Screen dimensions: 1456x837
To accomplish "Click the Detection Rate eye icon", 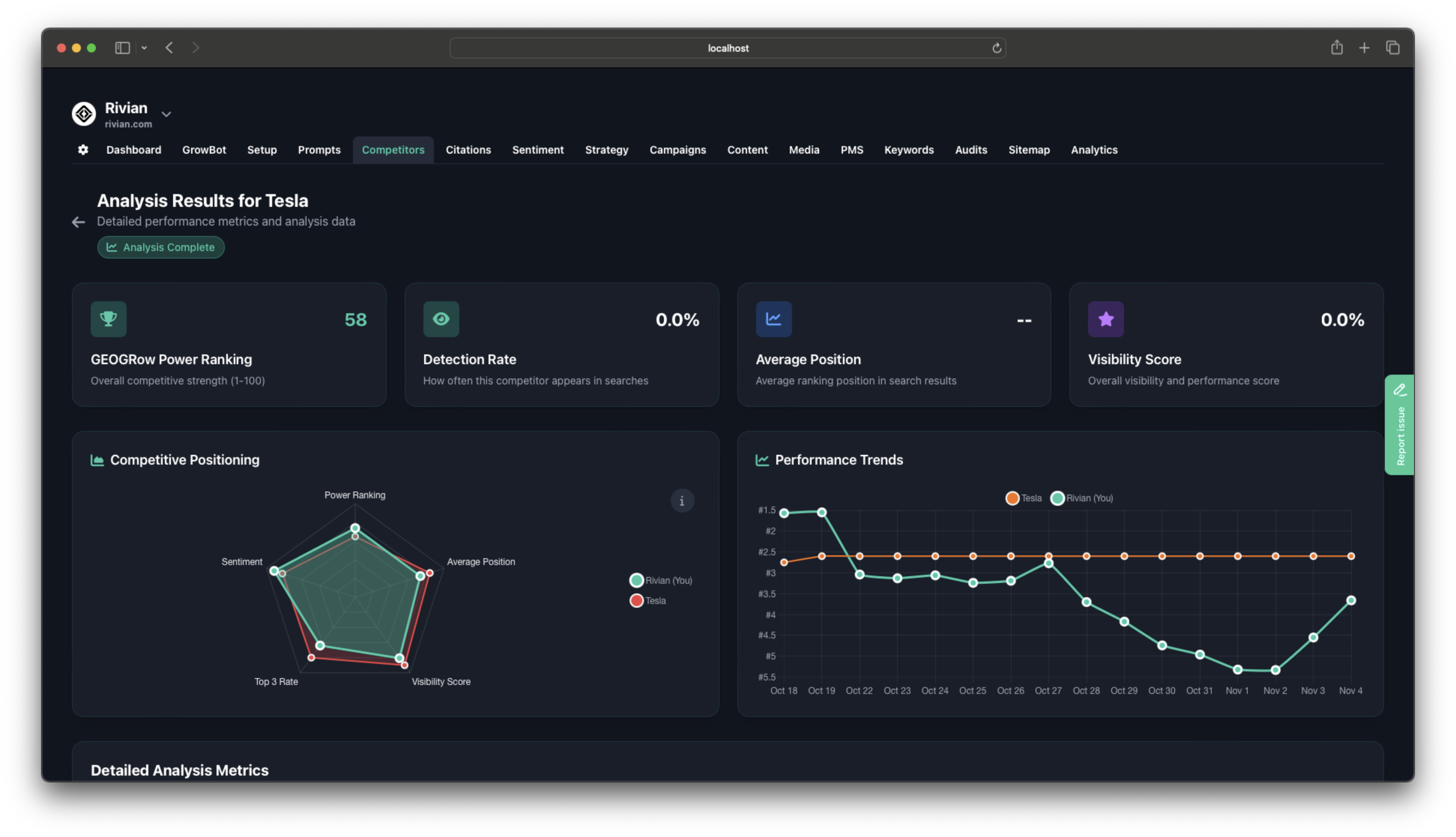I will click(x=440, y=319).
